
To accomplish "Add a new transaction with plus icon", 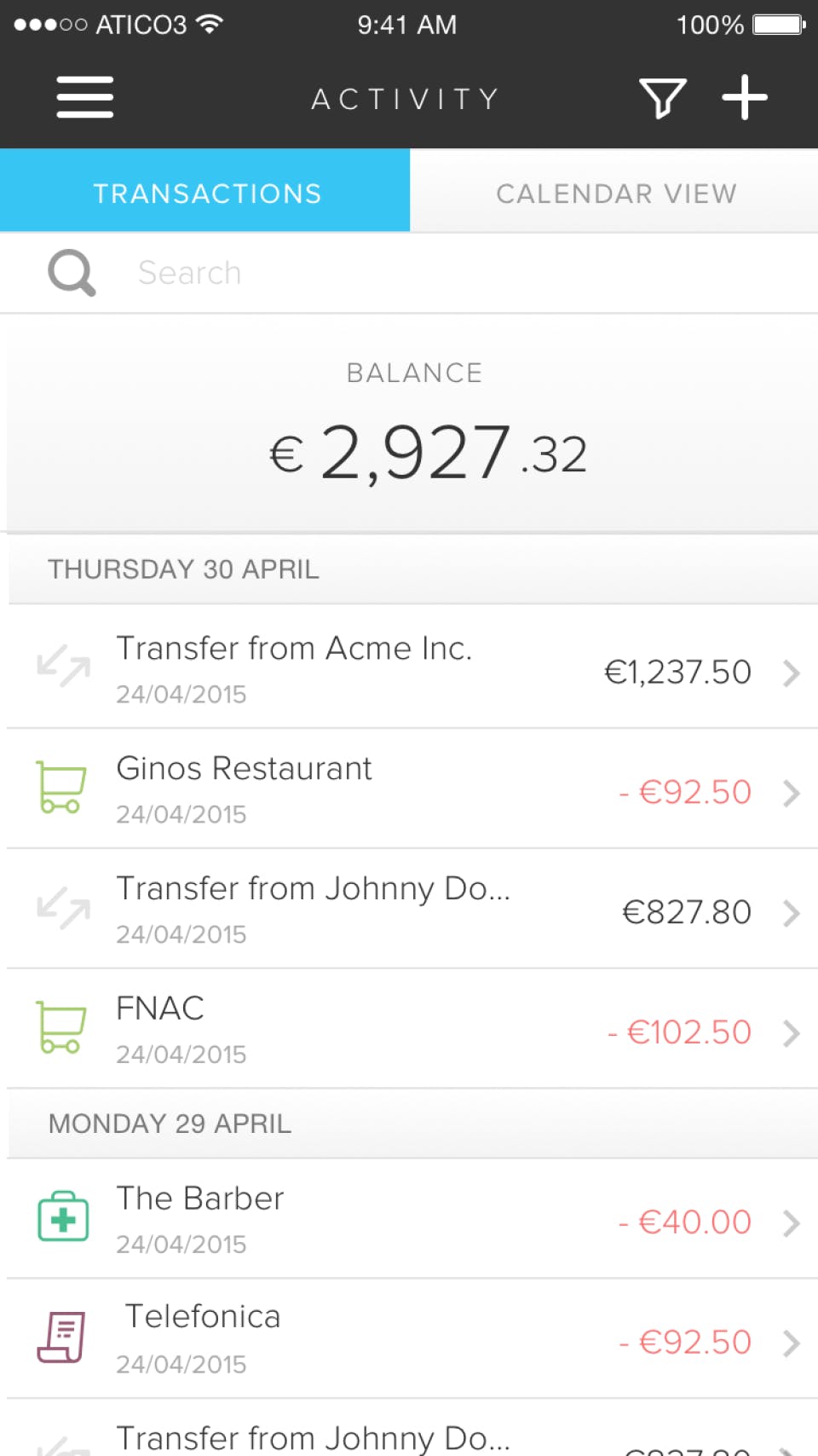I will [x=745, y=97].
